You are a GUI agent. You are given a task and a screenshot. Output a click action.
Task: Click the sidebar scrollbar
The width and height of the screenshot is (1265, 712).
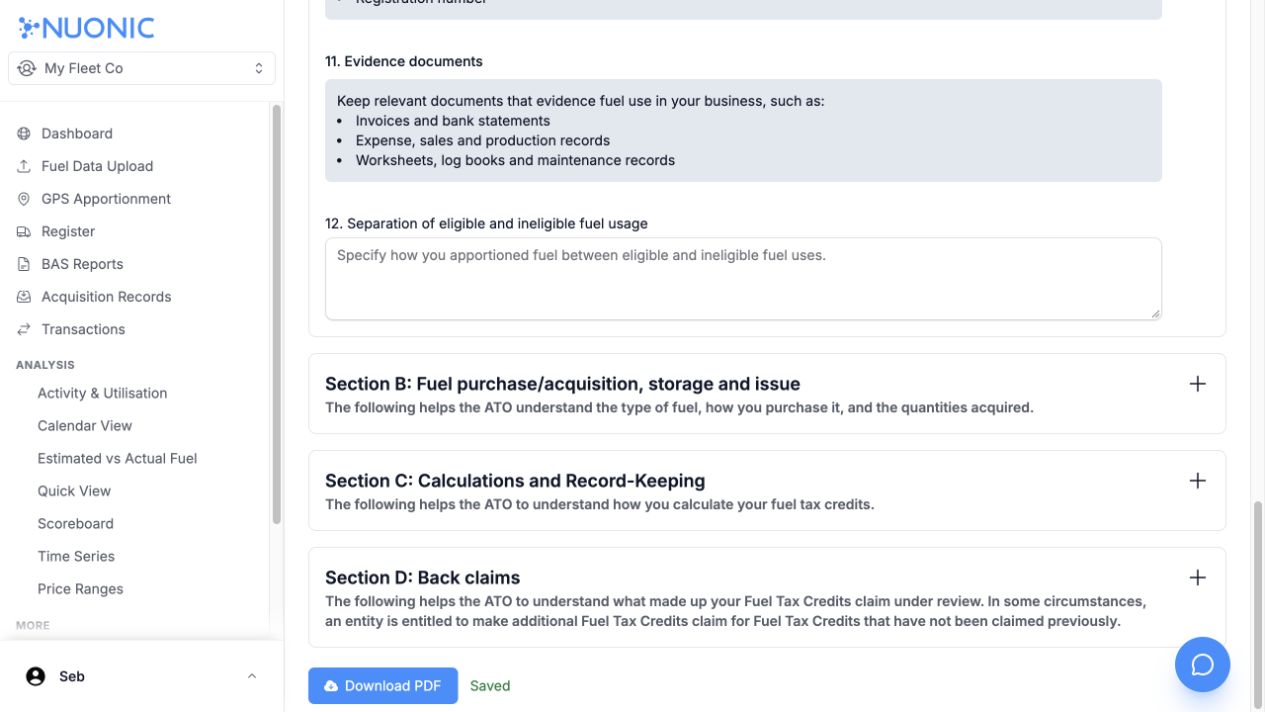click(276, 315)
